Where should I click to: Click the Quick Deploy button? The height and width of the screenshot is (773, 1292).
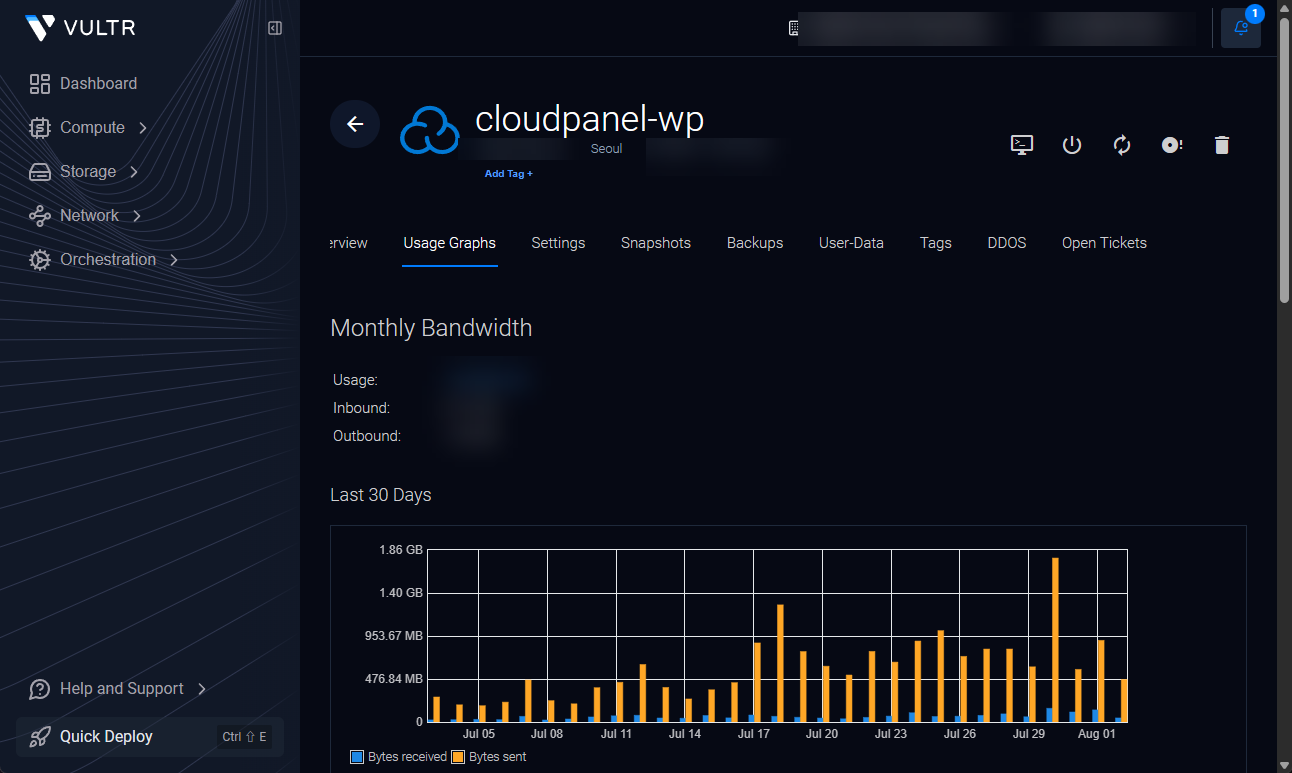tap(150, 737)
